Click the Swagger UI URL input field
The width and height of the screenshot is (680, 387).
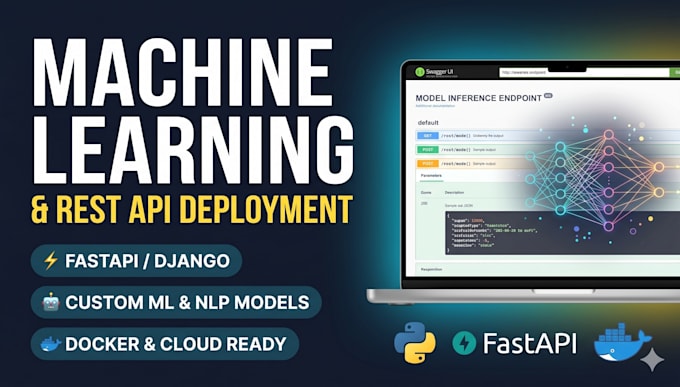pyautogui.click(x=584, y=72)
